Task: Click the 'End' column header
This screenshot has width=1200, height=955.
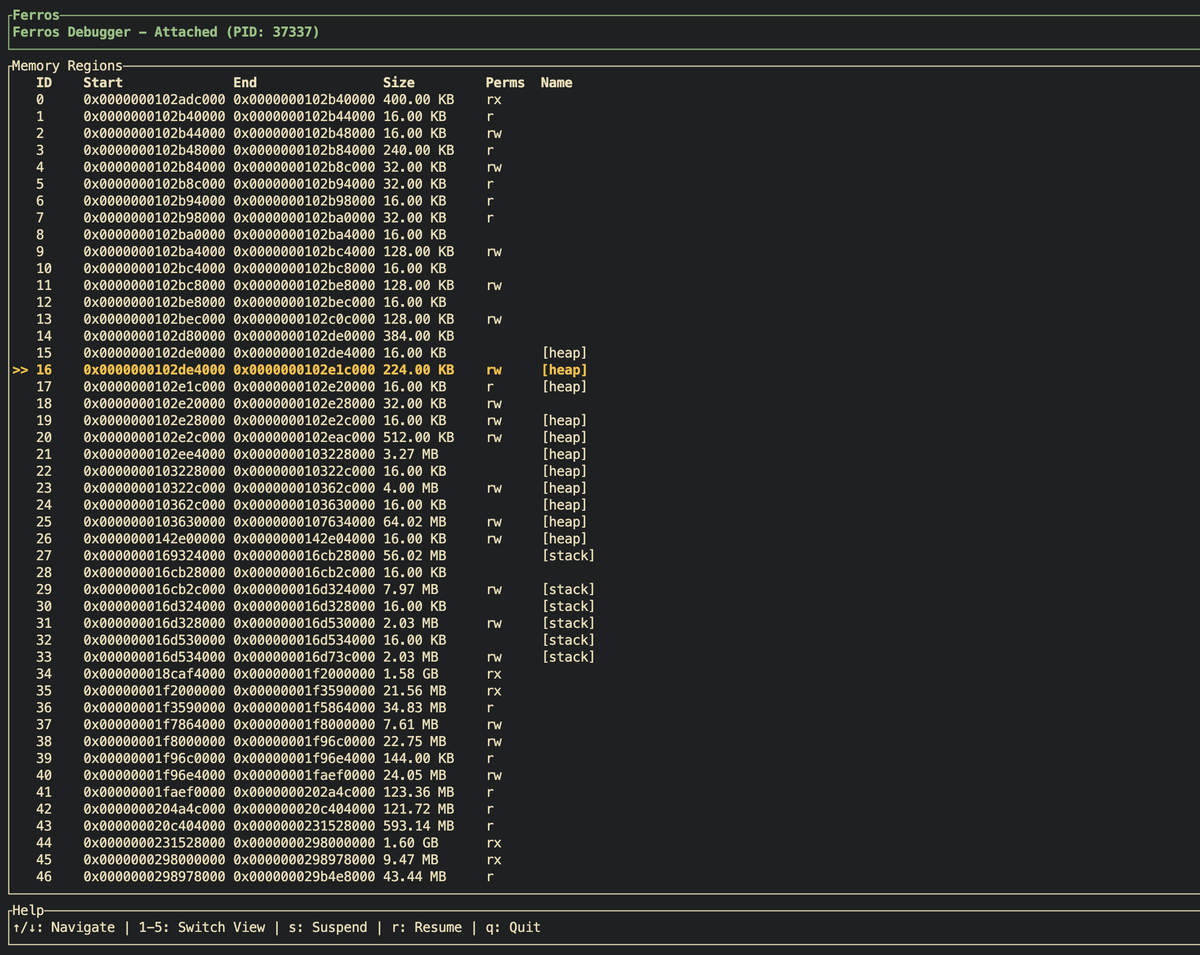Action: pyautogui.click(x=245, y=83)
